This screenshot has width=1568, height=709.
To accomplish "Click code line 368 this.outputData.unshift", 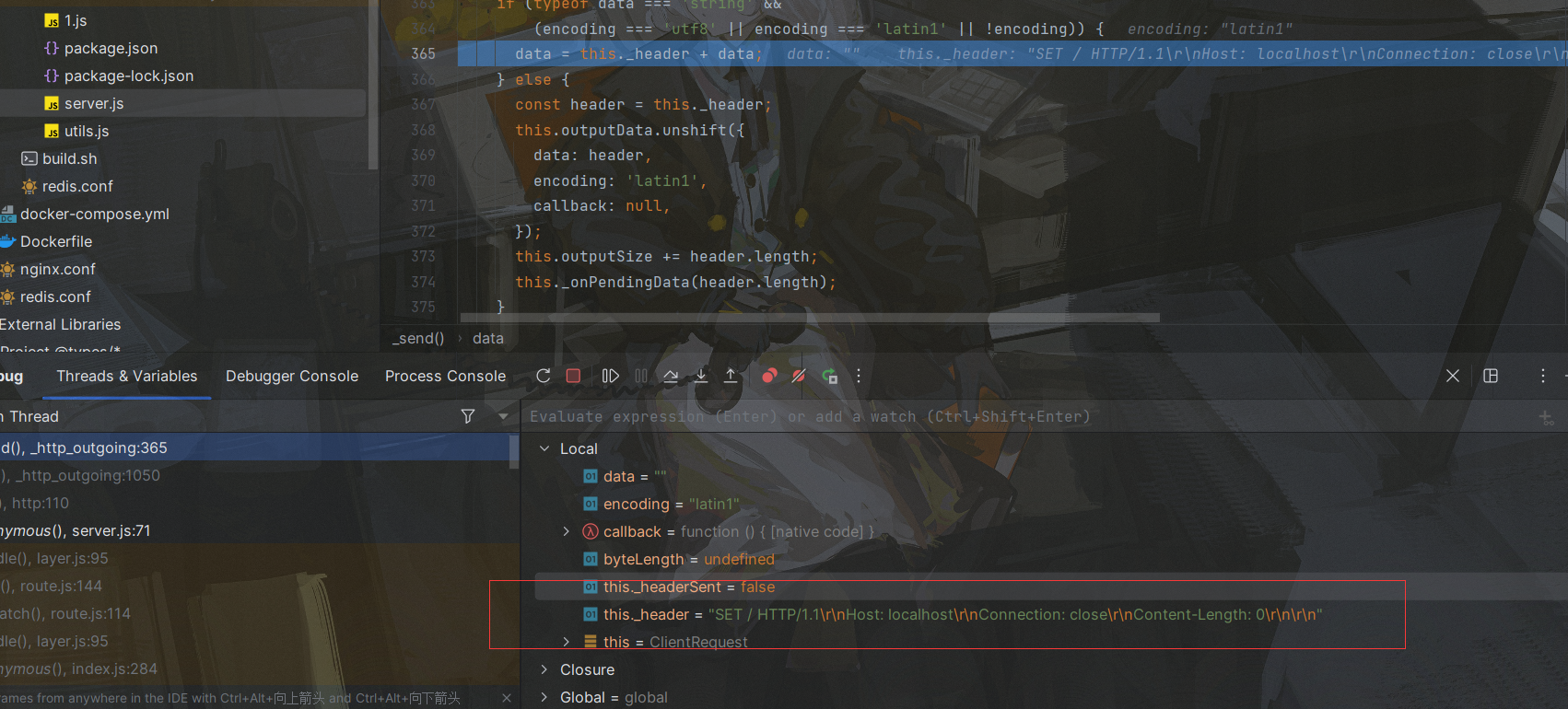I will 630,130.
